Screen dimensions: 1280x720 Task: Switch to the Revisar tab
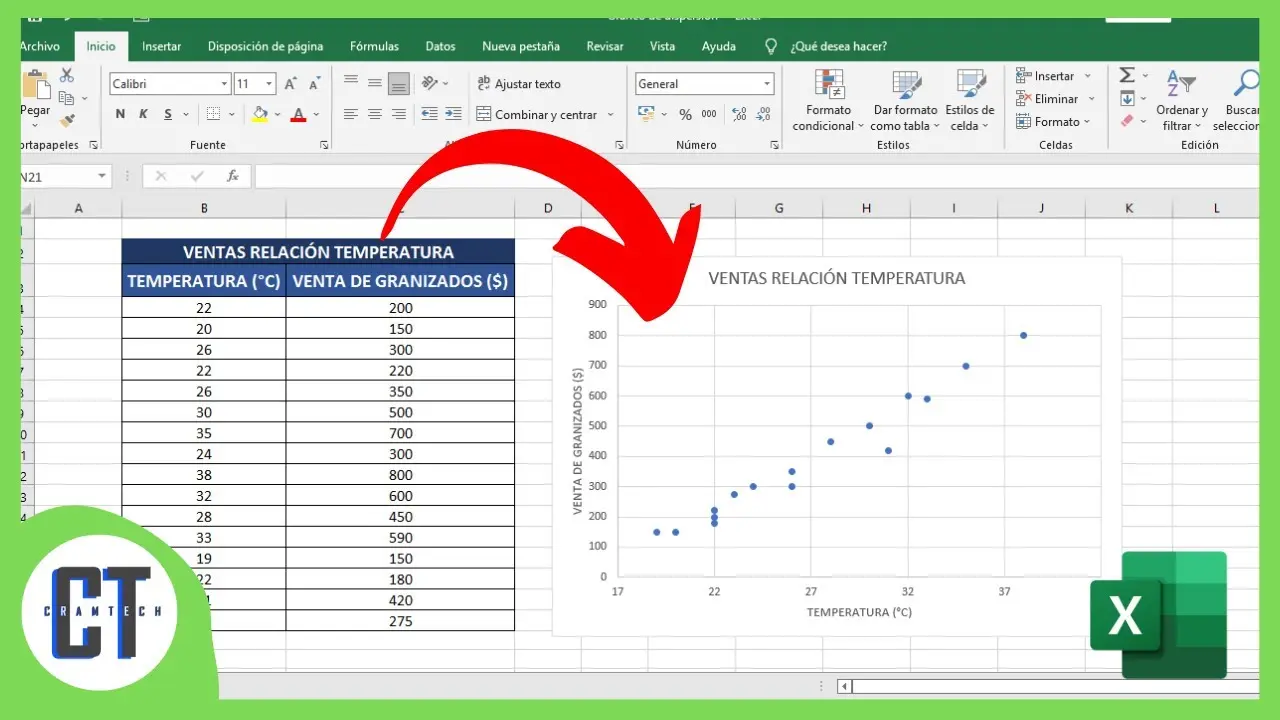pos(605,46)
